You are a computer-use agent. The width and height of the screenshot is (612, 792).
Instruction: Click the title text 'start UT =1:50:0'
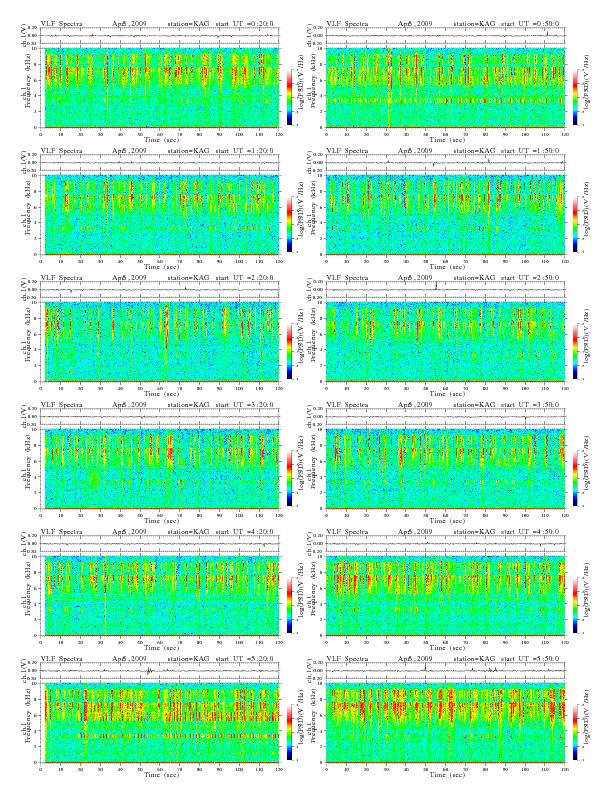click(530, 151)
